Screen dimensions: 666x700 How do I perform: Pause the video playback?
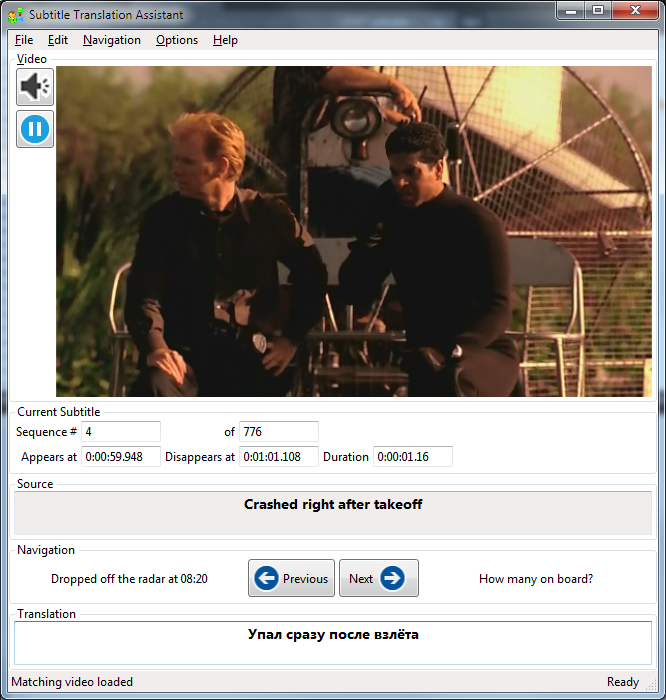click(x=35, y=129)
